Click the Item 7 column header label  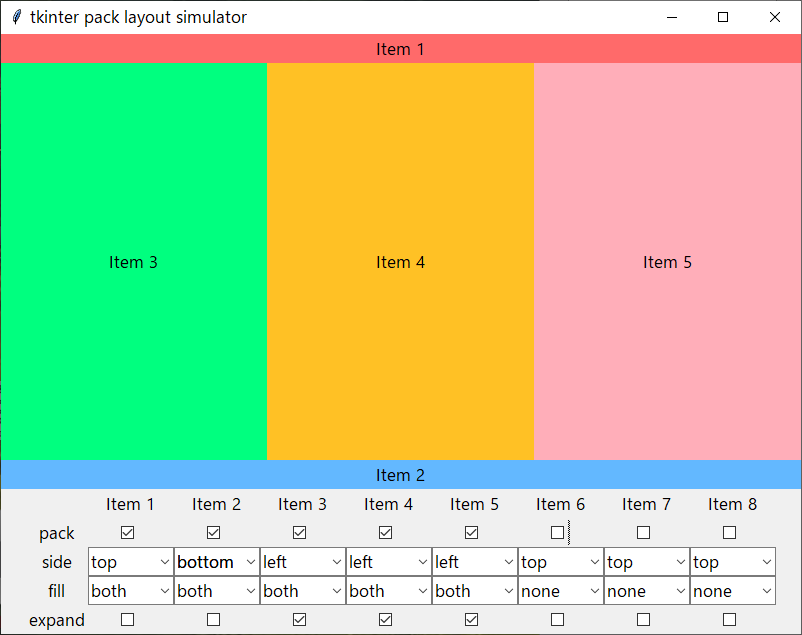[646, 504]
